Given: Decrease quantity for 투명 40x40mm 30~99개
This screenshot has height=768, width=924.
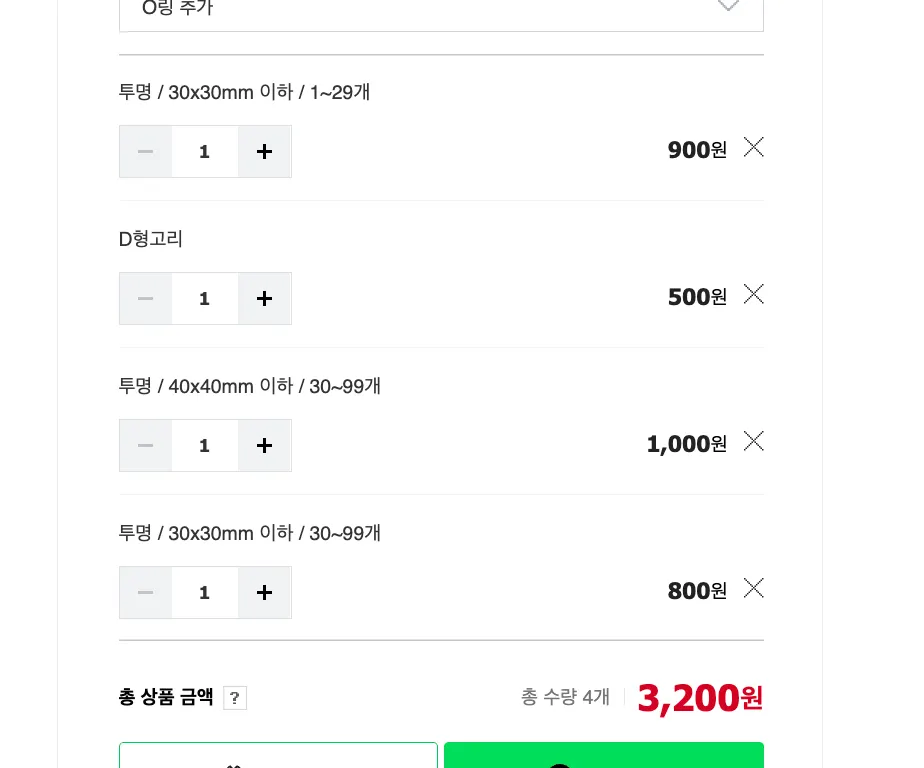Looking at the screenshot, I should point(146,446).
